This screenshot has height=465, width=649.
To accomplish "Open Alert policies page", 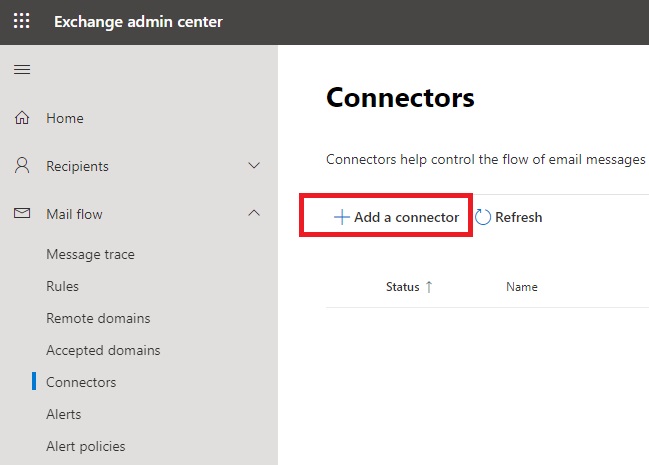I will (x=86, y=446).
